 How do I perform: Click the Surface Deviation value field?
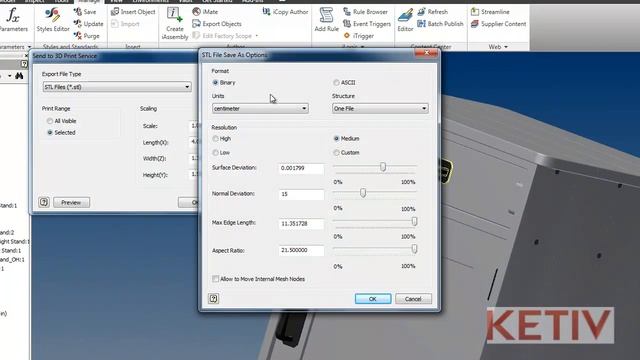(x=301, y=168)
